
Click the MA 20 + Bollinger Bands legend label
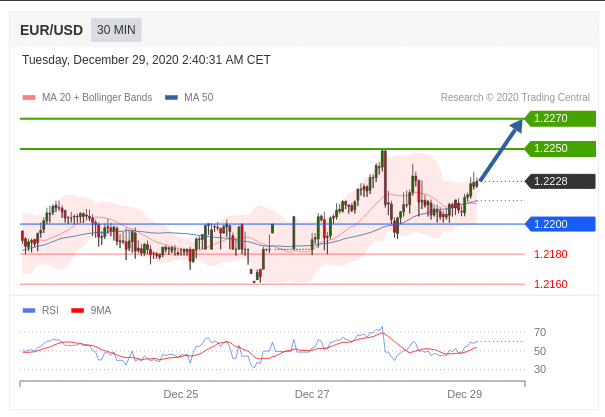point(97,97)
